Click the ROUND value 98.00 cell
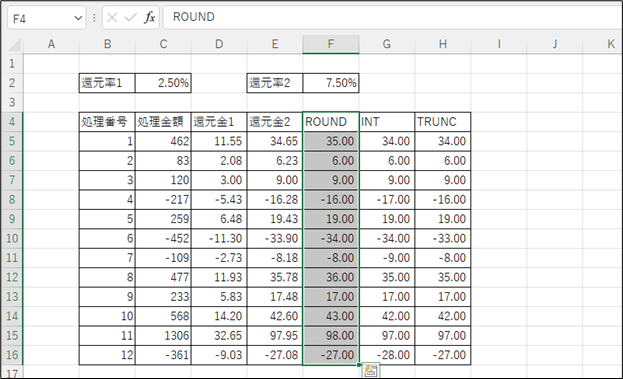This screenshot has height=379, width=623. (x=331, y=336)
